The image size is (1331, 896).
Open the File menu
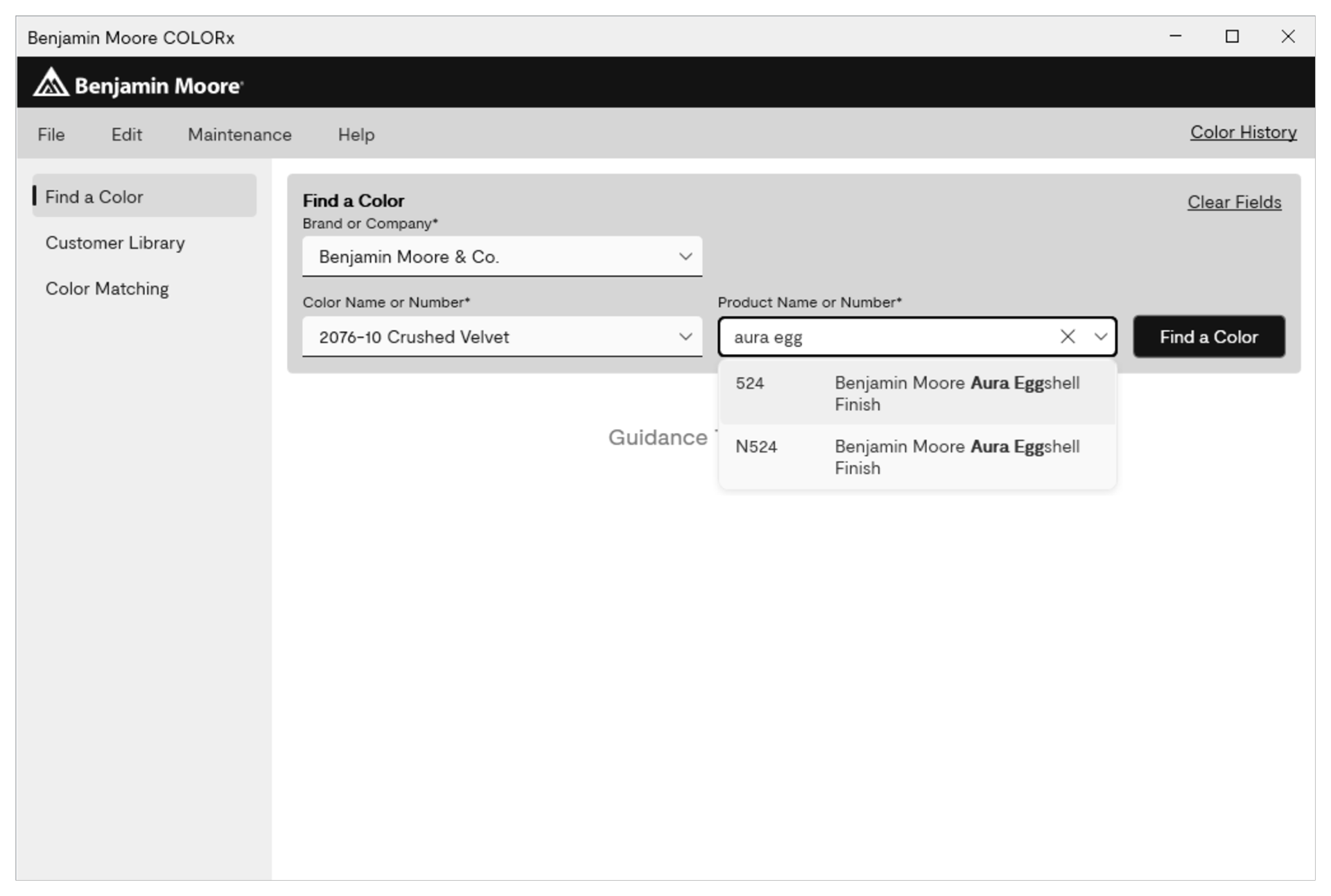[x=51, y=134]
